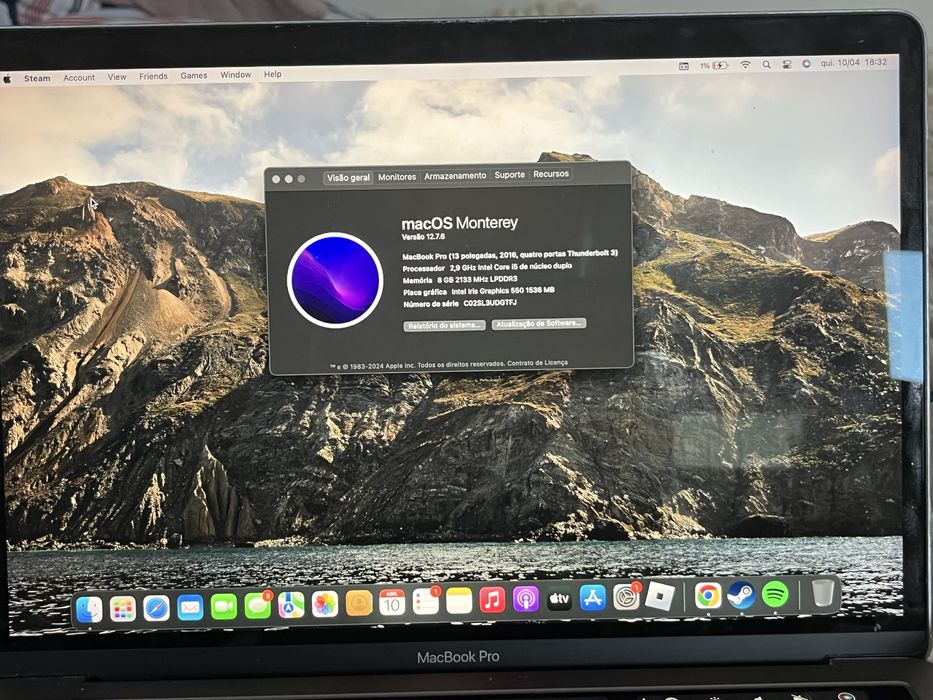Open Google Chrome from the dock
This screenshot has width=933, height=700.
coord(708,595)
